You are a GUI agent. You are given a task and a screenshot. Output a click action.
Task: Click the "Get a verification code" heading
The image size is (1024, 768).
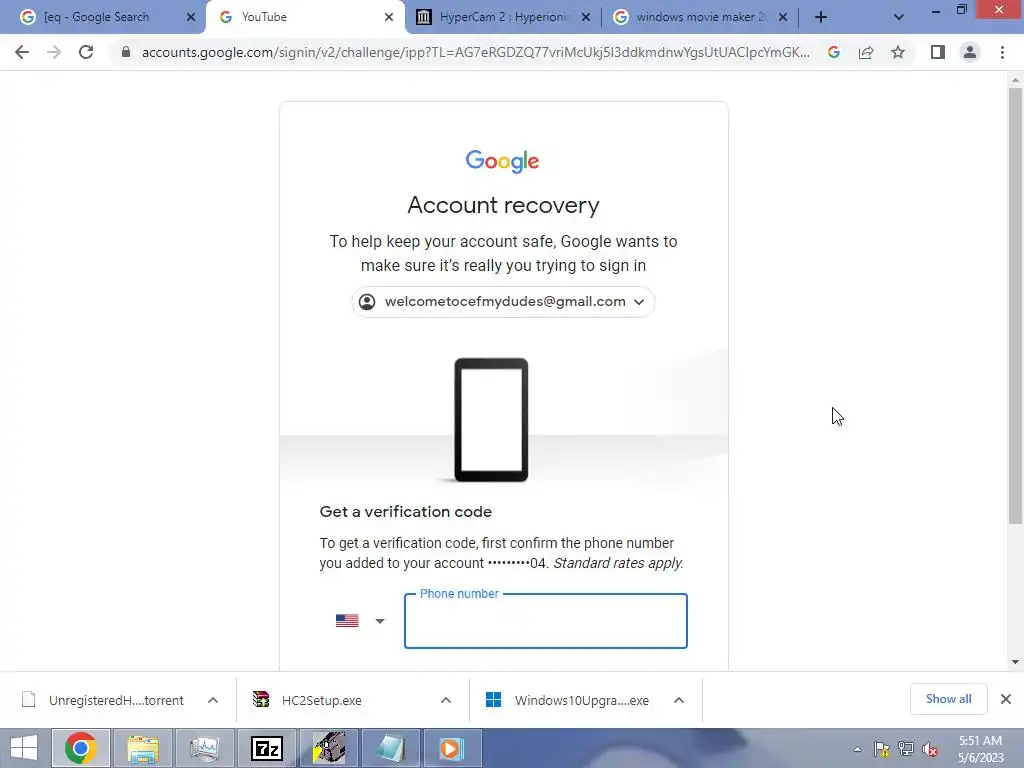pyautogui.click(x=406, y=512)
